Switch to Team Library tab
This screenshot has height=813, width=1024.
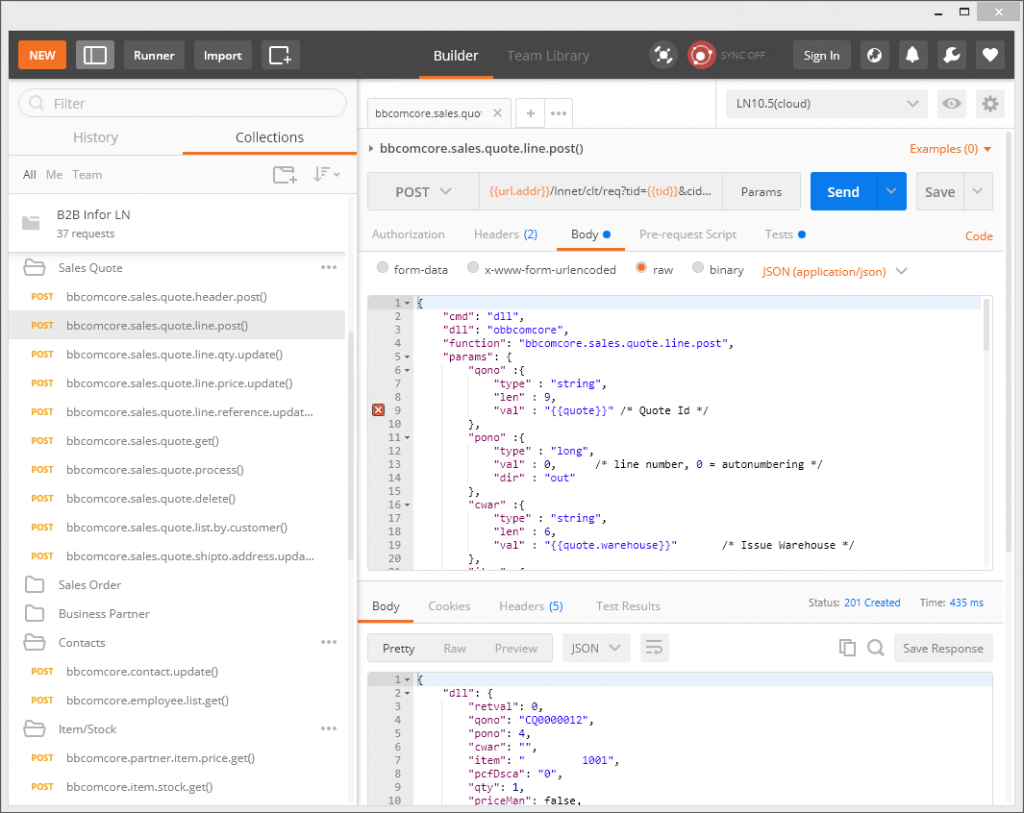coord(548,56)
